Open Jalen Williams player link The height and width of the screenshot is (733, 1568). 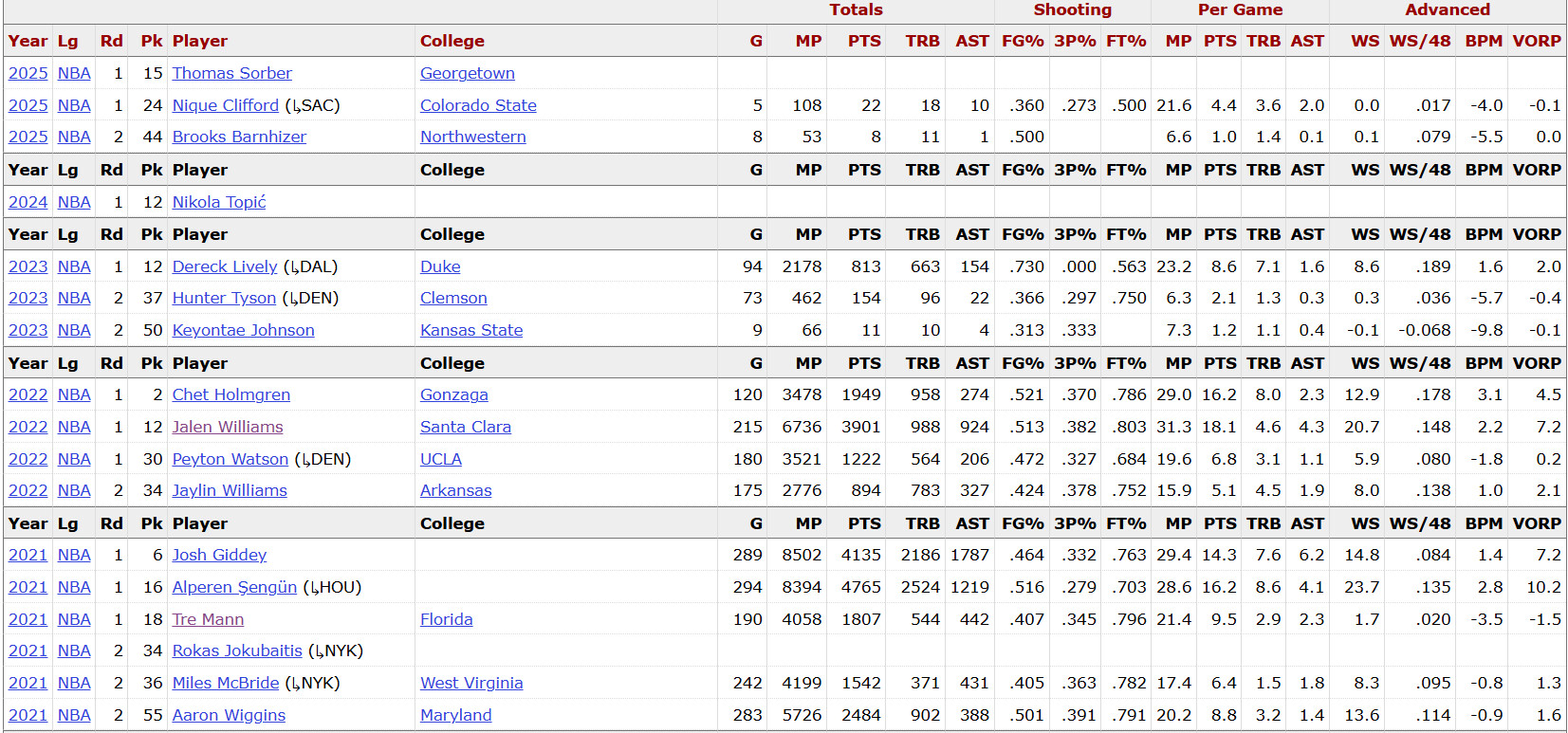(x=227, y=427)
